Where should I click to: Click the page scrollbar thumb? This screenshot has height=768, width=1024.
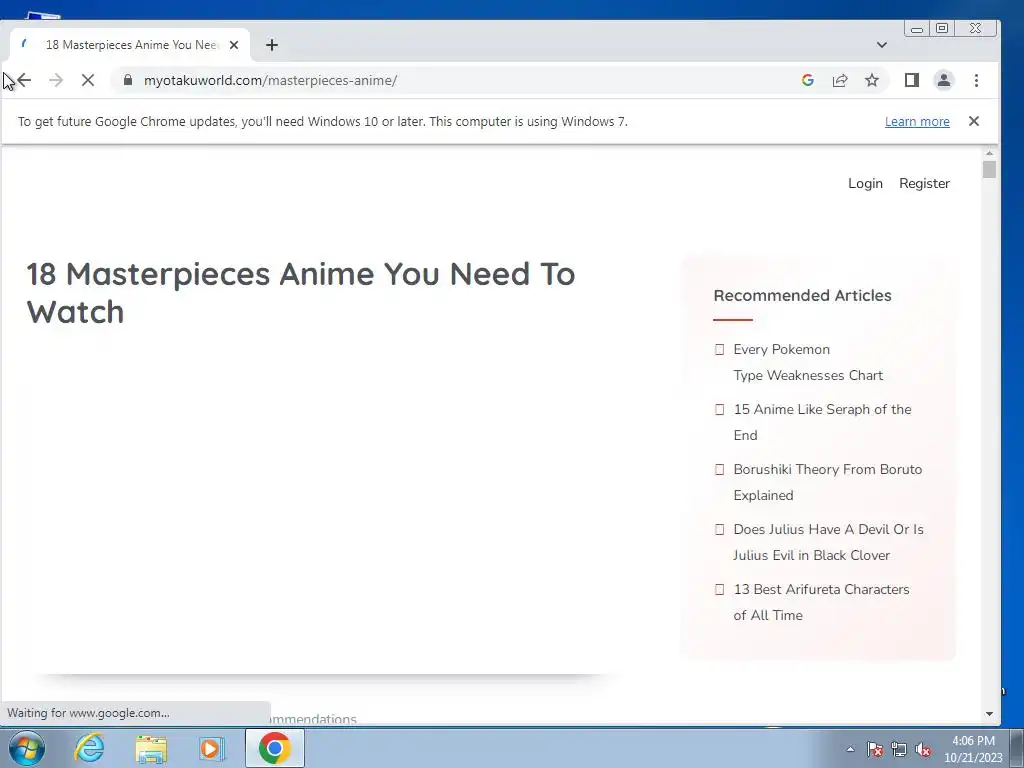(989, 169)
